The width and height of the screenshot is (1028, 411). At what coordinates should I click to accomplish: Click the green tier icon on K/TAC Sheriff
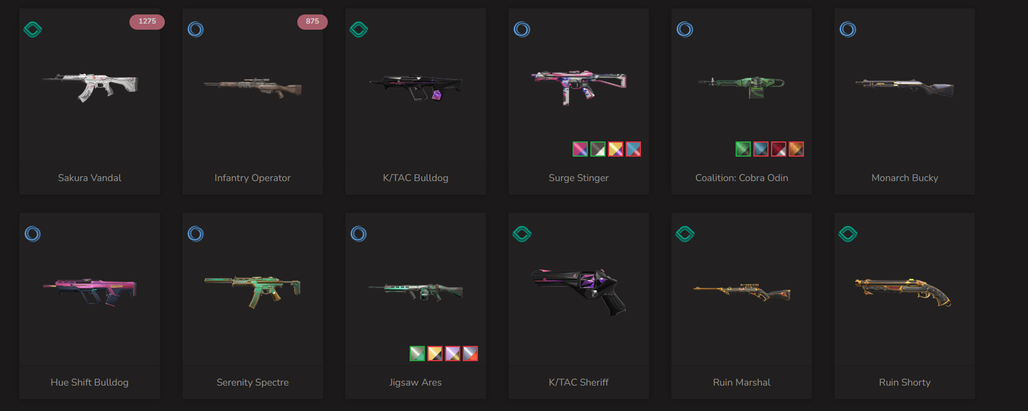coord(522,233)
